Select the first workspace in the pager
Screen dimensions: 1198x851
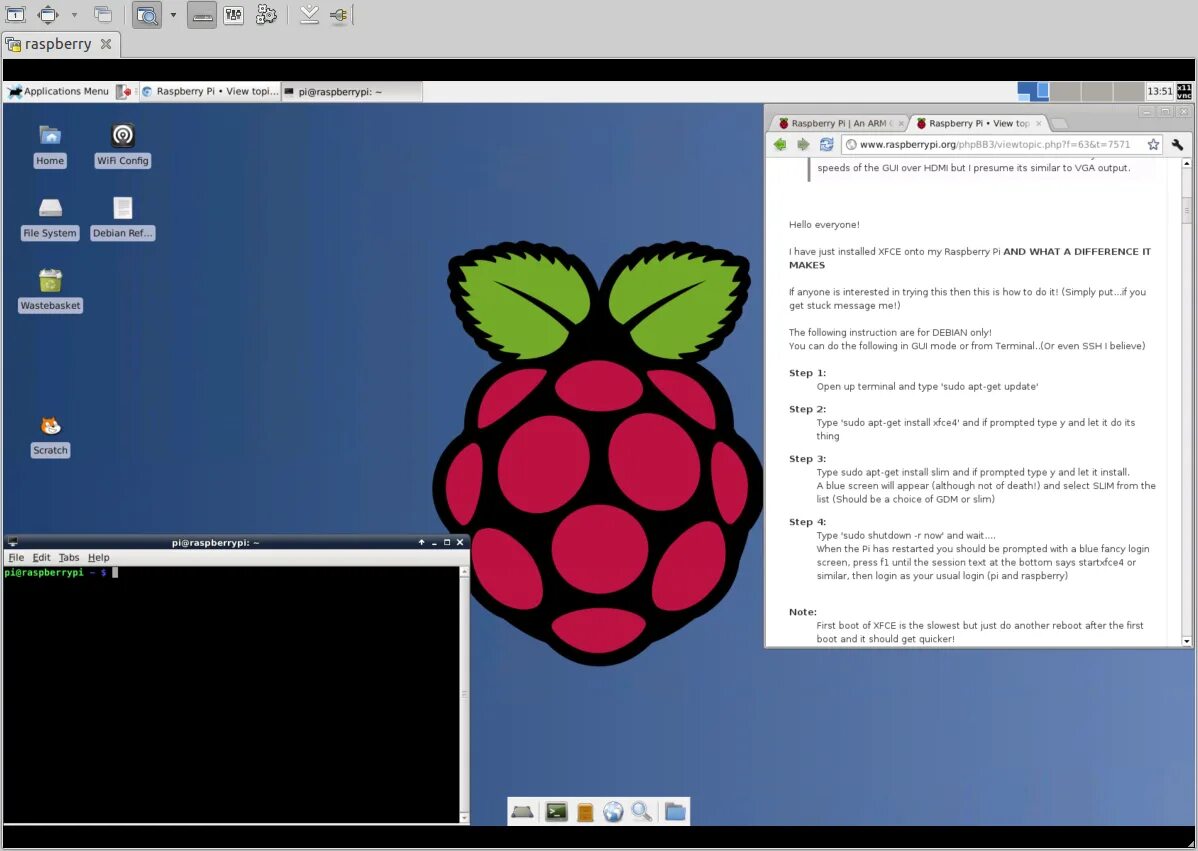point(1033,92)
